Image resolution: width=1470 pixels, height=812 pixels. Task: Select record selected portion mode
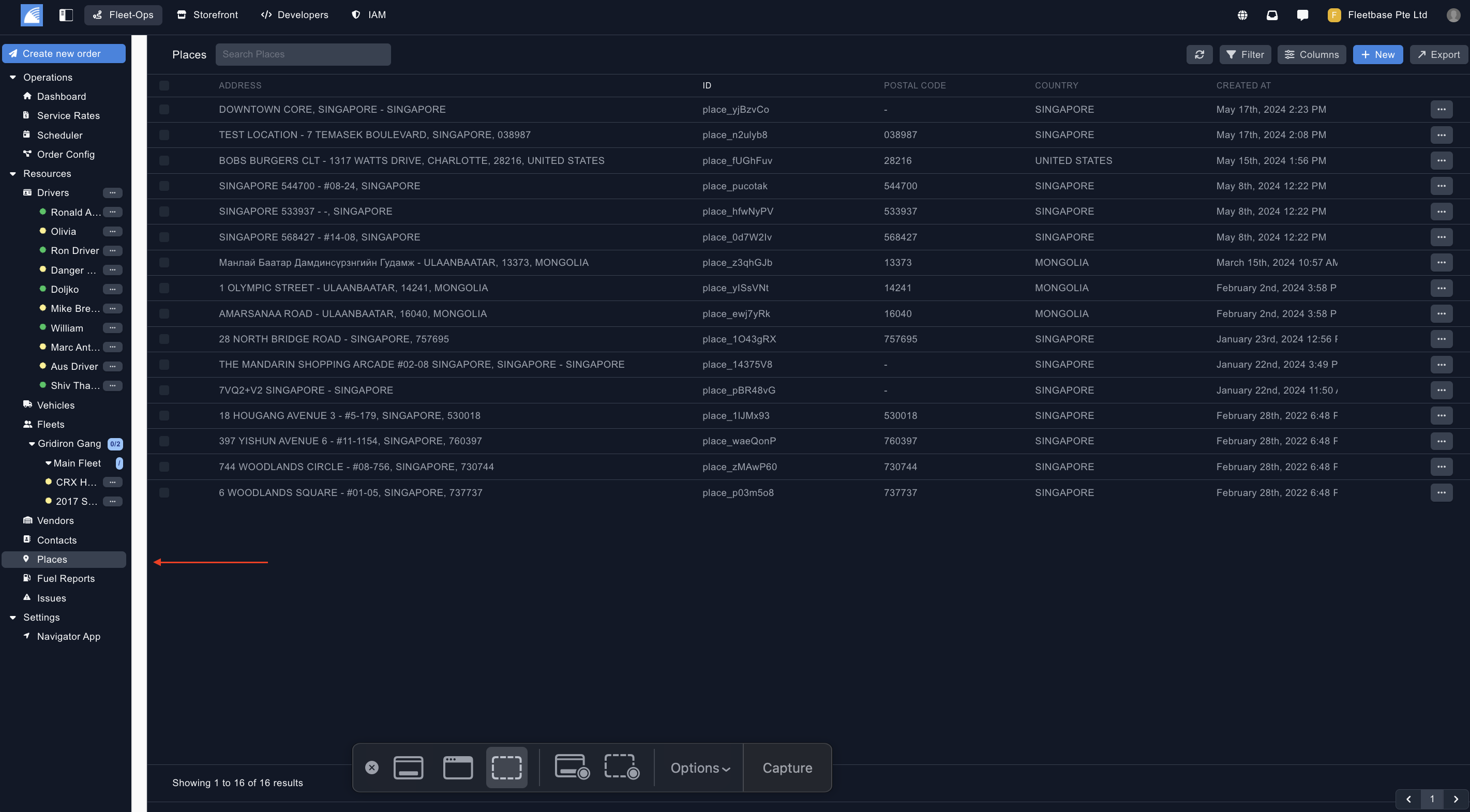point(621,768)
